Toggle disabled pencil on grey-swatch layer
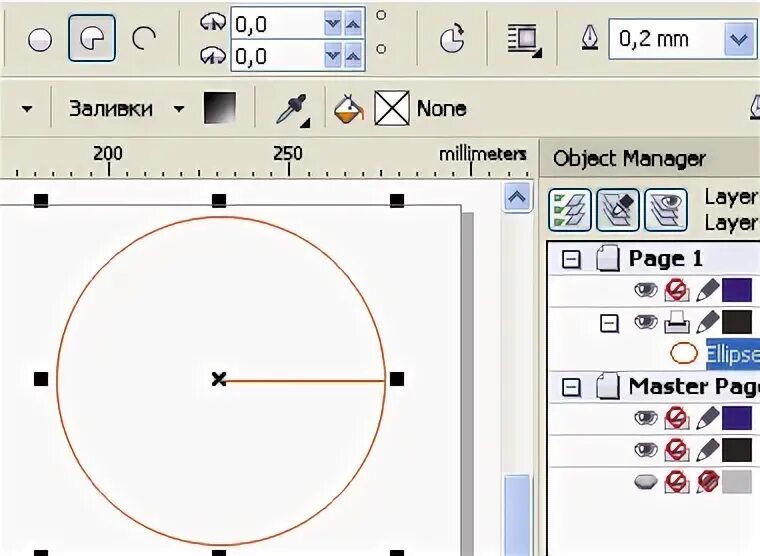This screenshot has width=760, height=556. coord(708,482)
